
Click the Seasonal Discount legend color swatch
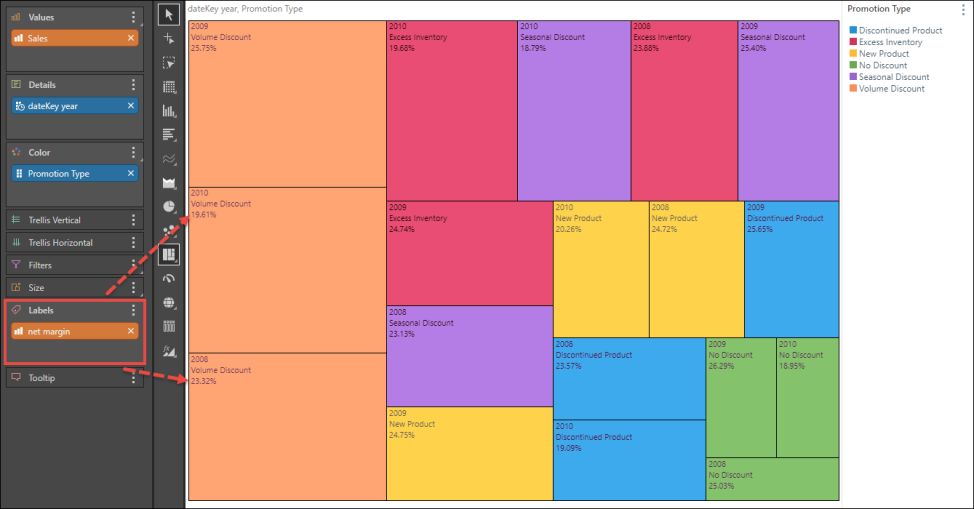[x=852, y=77]
